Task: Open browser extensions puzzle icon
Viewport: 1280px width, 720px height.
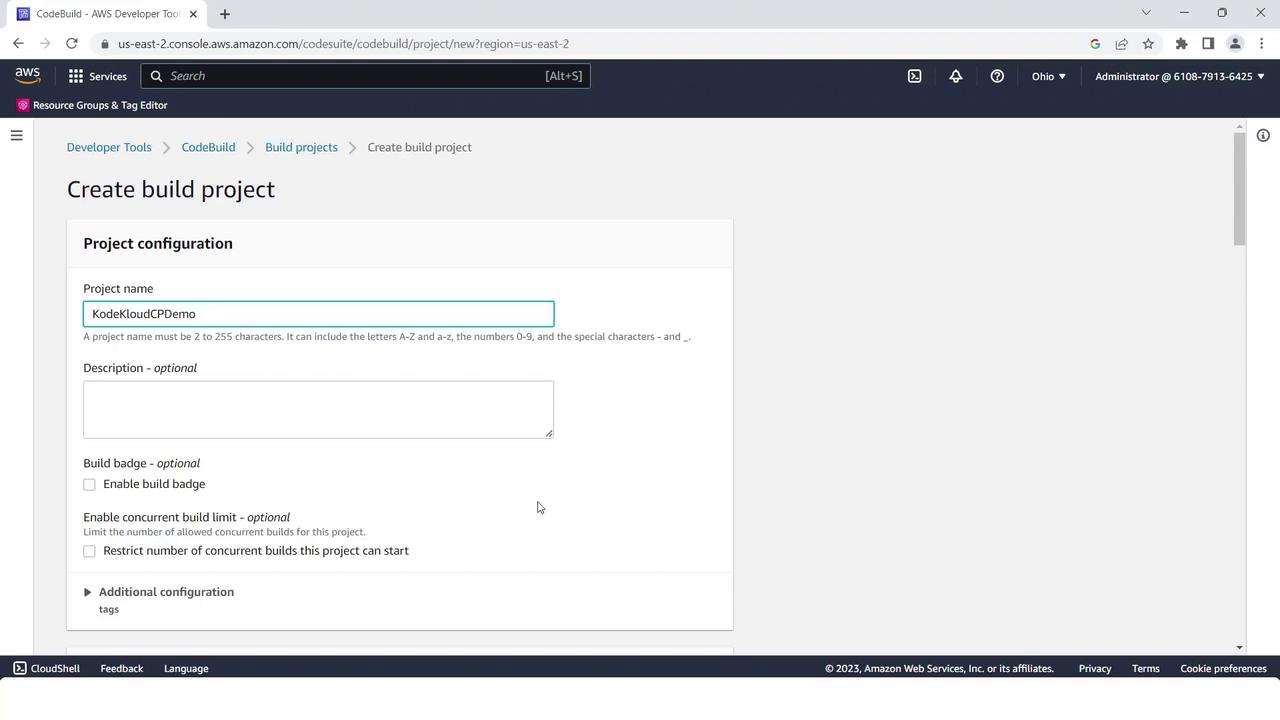Action: point(1181,44)
